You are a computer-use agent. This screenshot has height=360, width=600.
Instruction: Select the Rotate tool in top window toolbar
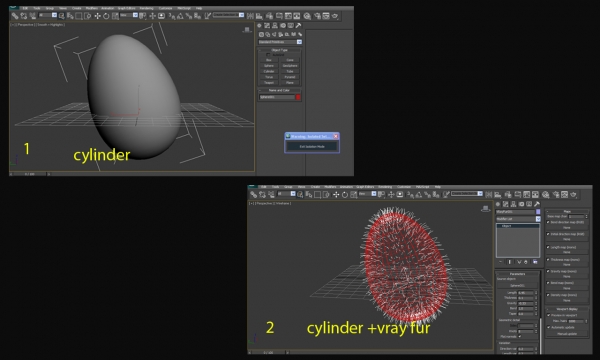(x=106, y=16)
